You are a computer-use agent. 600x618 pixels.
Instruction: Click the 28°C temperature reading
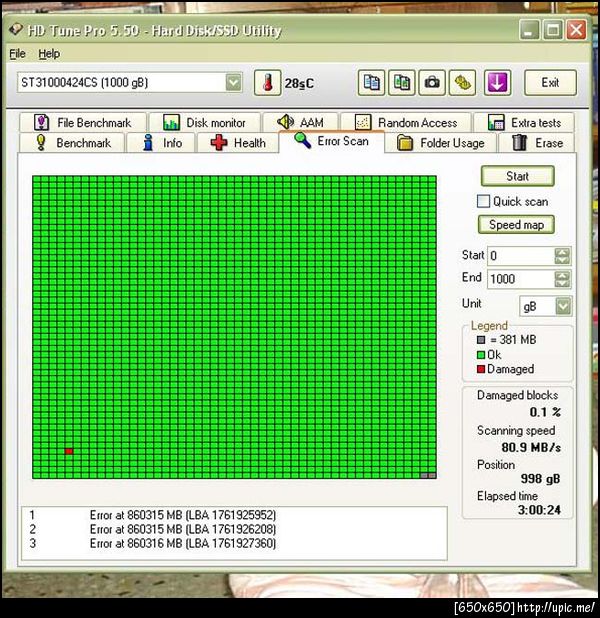tap(299, 84)
